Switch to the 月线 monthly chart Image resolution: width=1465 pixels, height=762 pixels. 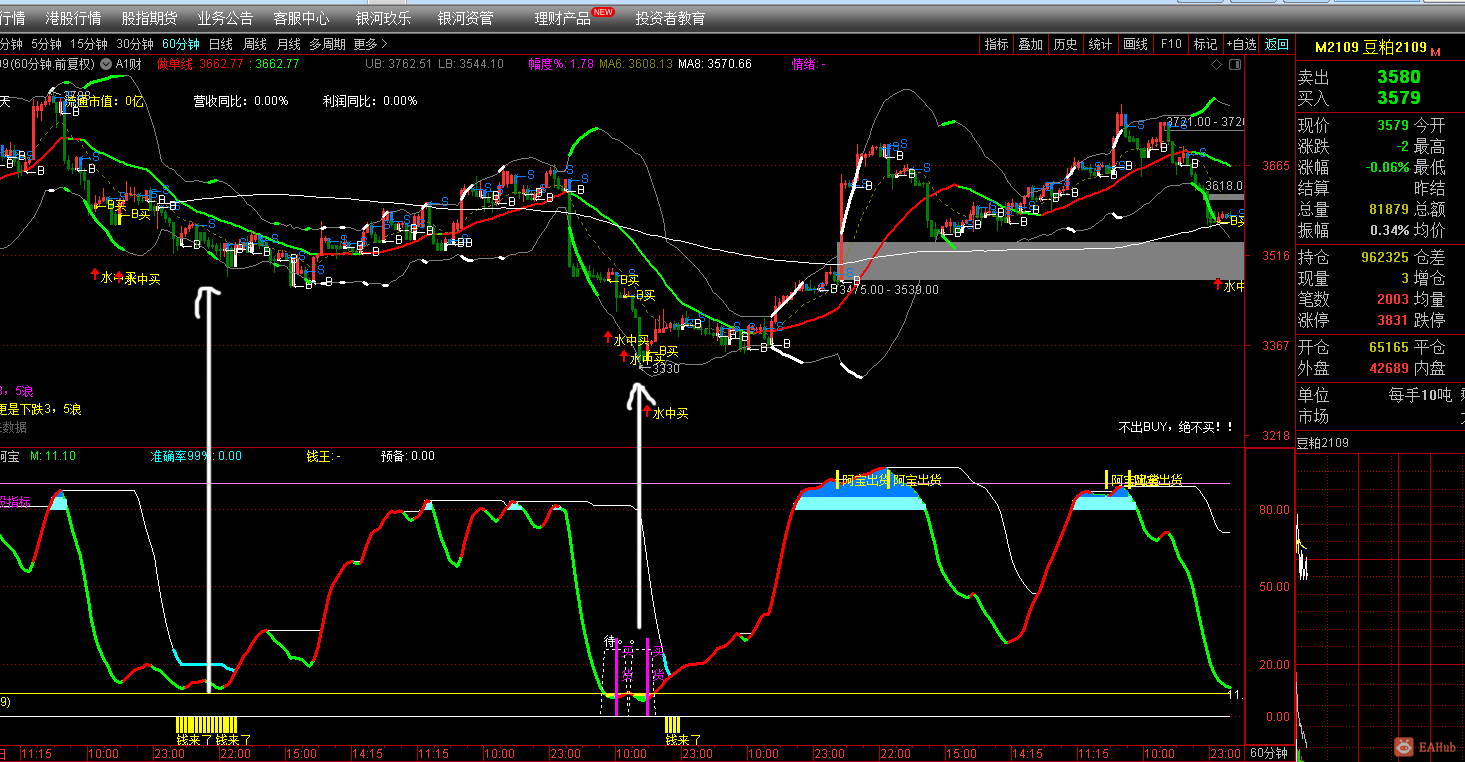pyautogui.click(x=288, y=44)
